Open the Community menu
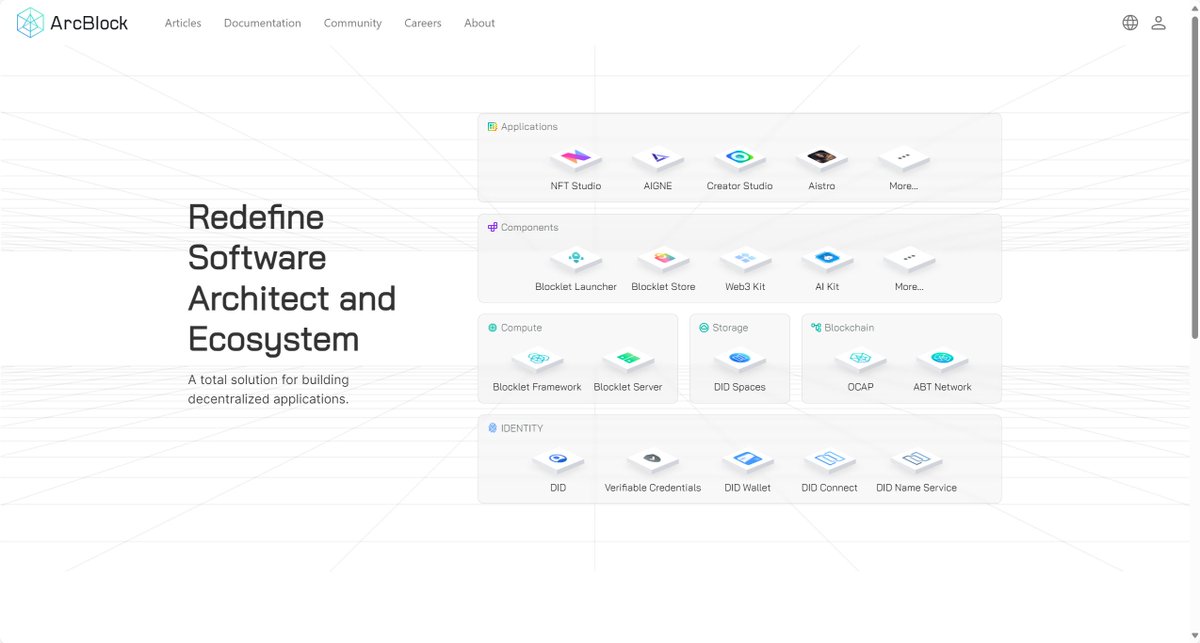The image size is (1200, 643). pos(353,23)
